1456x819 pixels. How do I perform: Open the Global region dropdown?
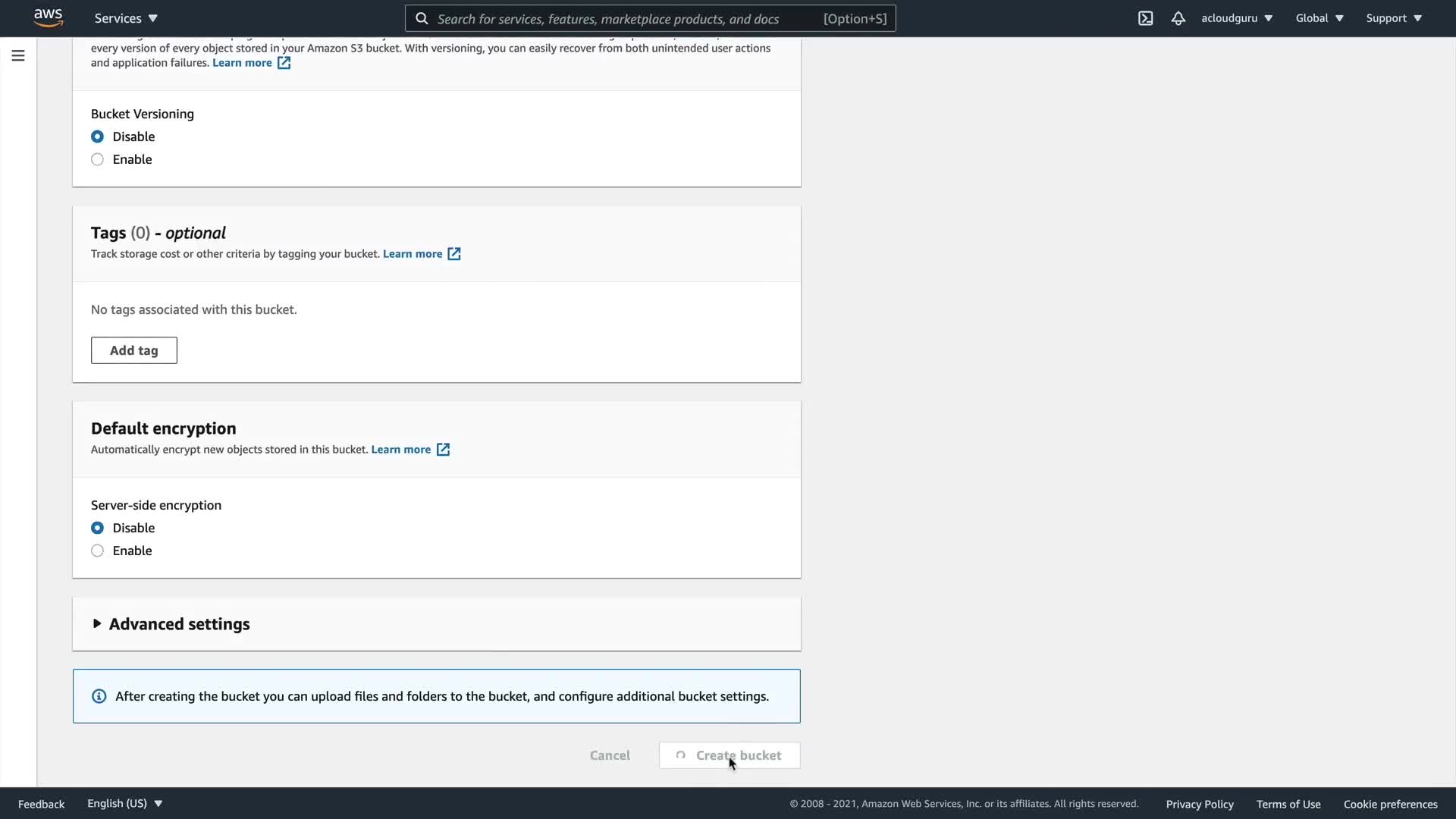coord(1319,18)
